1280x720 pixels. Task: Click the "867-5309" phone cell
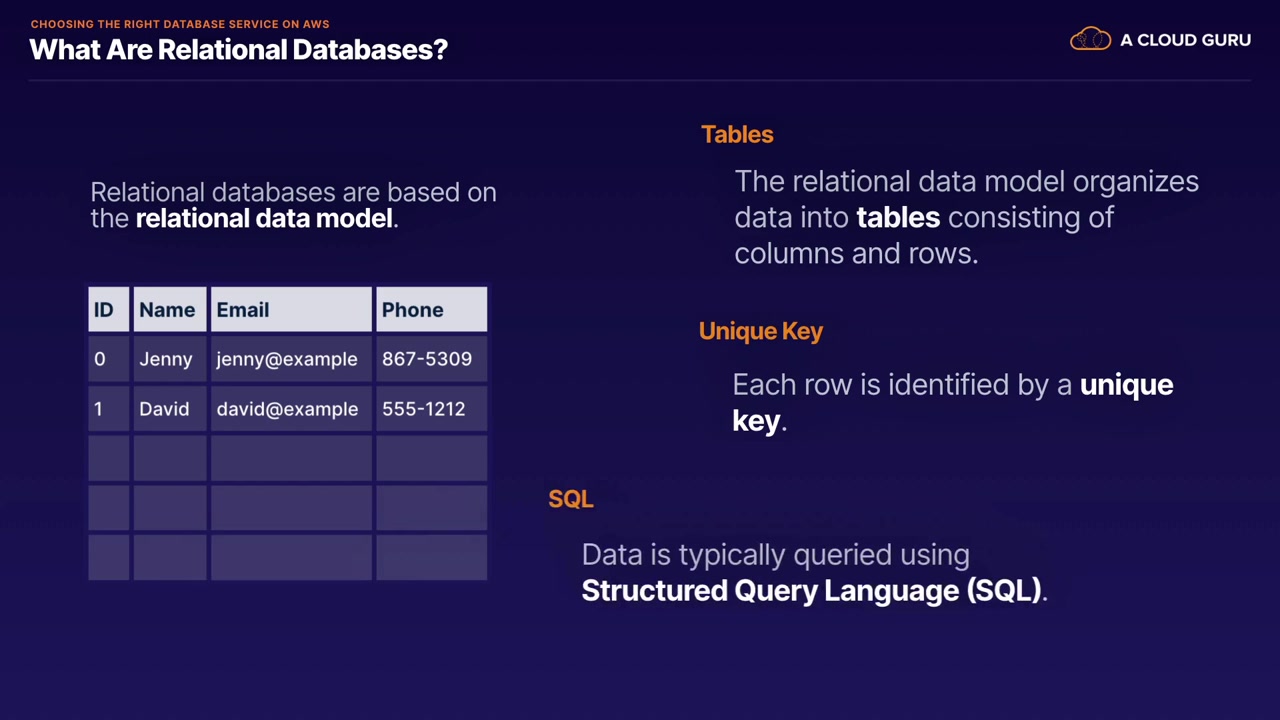point(427,359)
